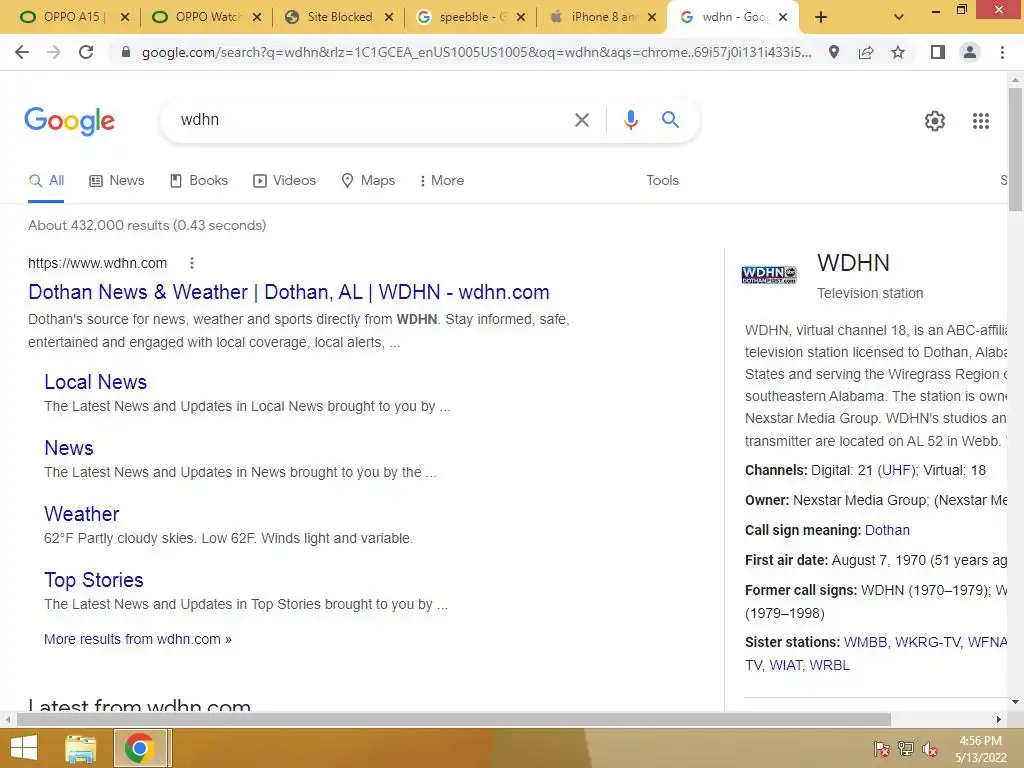The width and height of the screenshot is (1024, 768).
Task: Open WRBL sister station link
Action: [829, 665]
